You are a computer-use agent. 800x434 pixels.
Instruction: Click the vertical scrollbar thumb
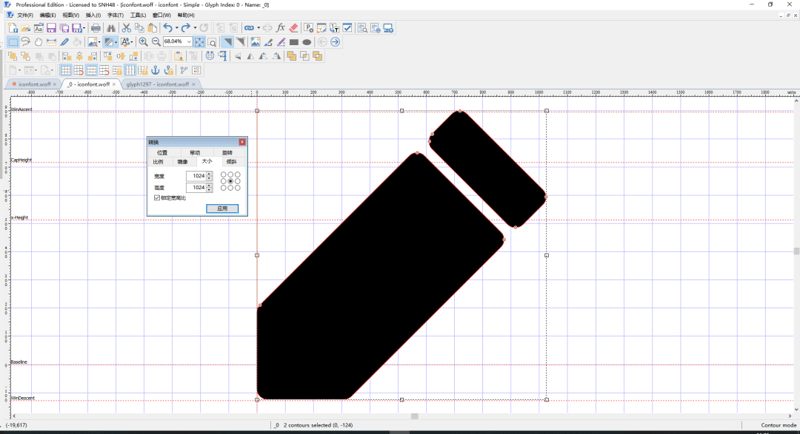[796, 251]
